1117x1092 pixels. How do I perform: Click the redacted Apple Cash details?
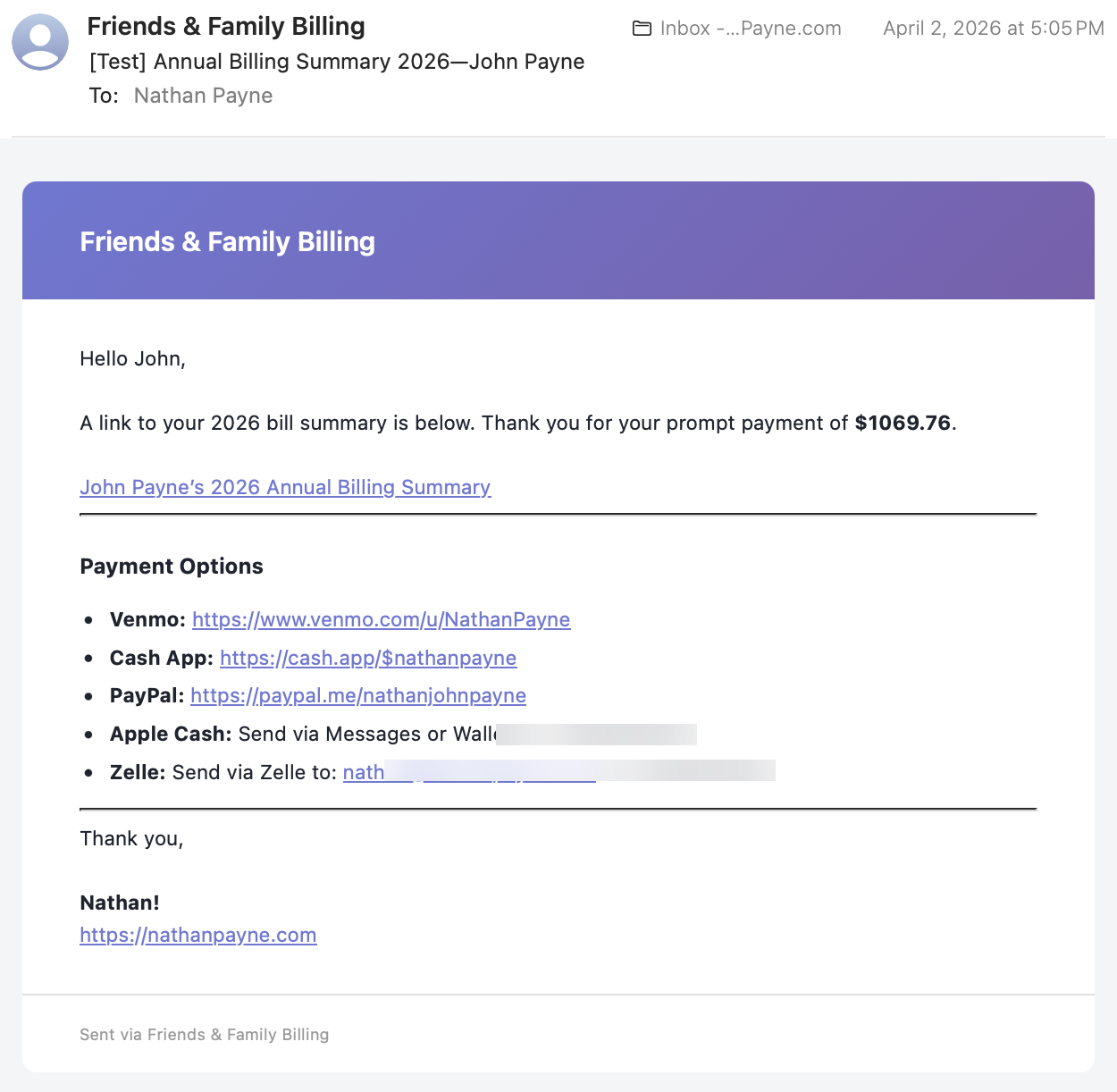point(597,734)
